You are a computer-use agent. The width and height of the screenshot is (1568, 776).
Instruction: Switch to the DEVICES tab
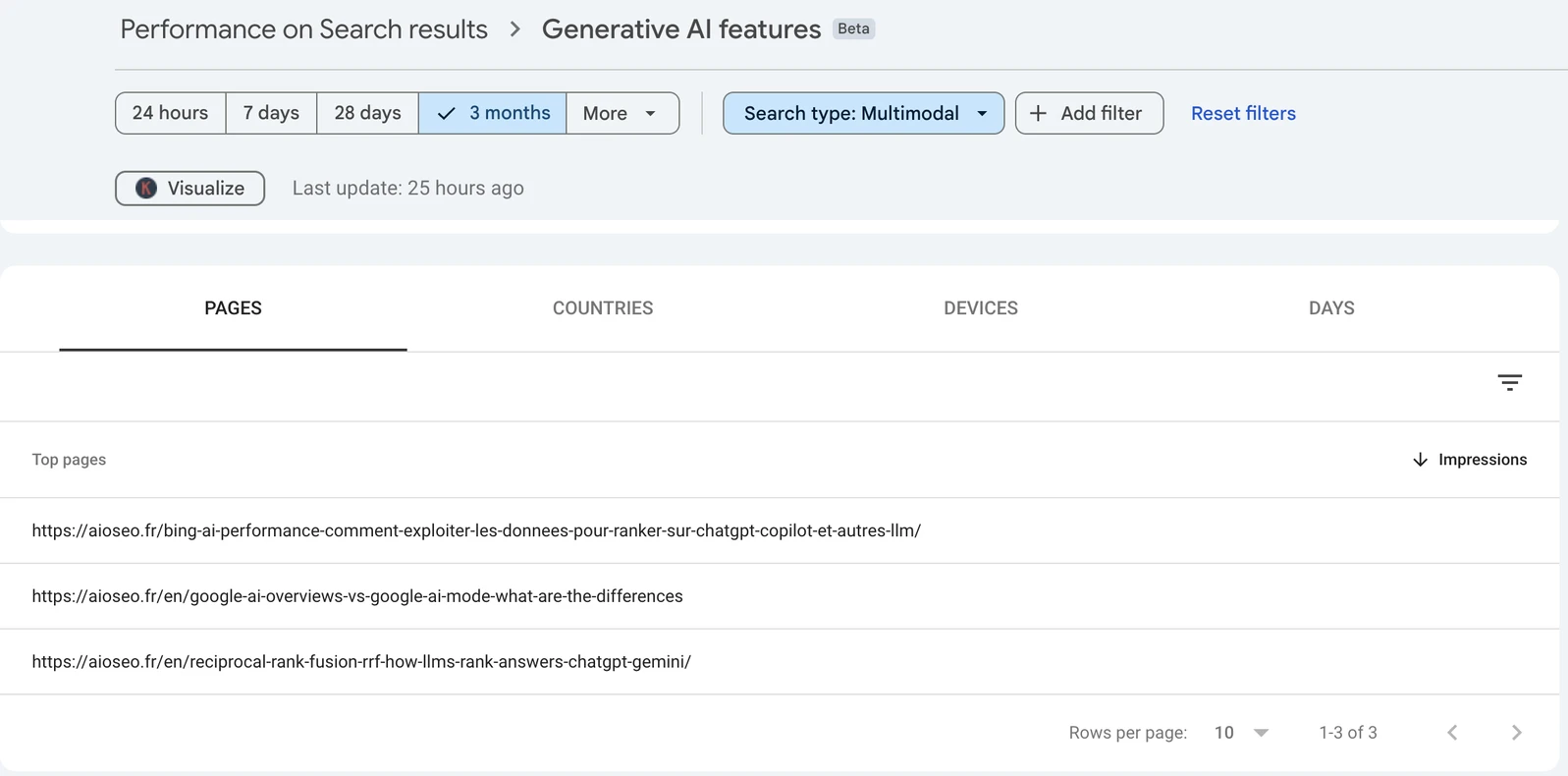tap(981, 308)
